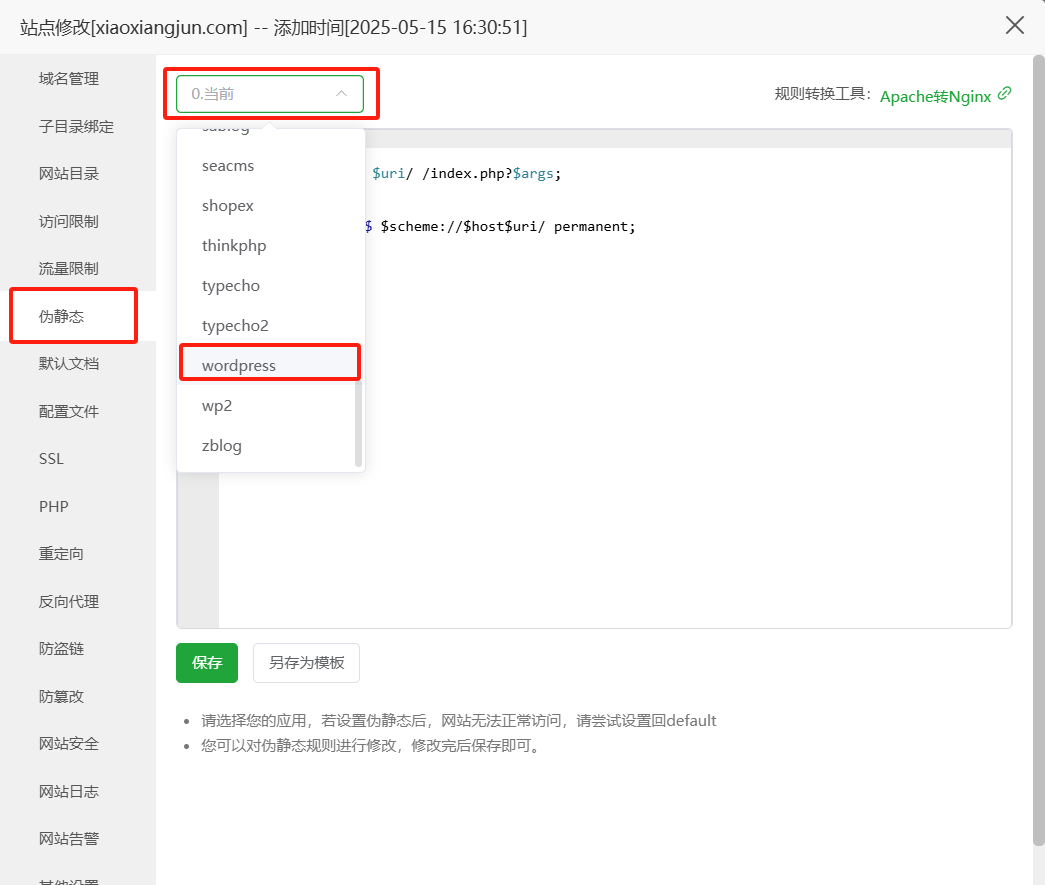This screenshot has width=1045, height=885.
Task: Click the green 保存 button
Action: coord(207,663)
